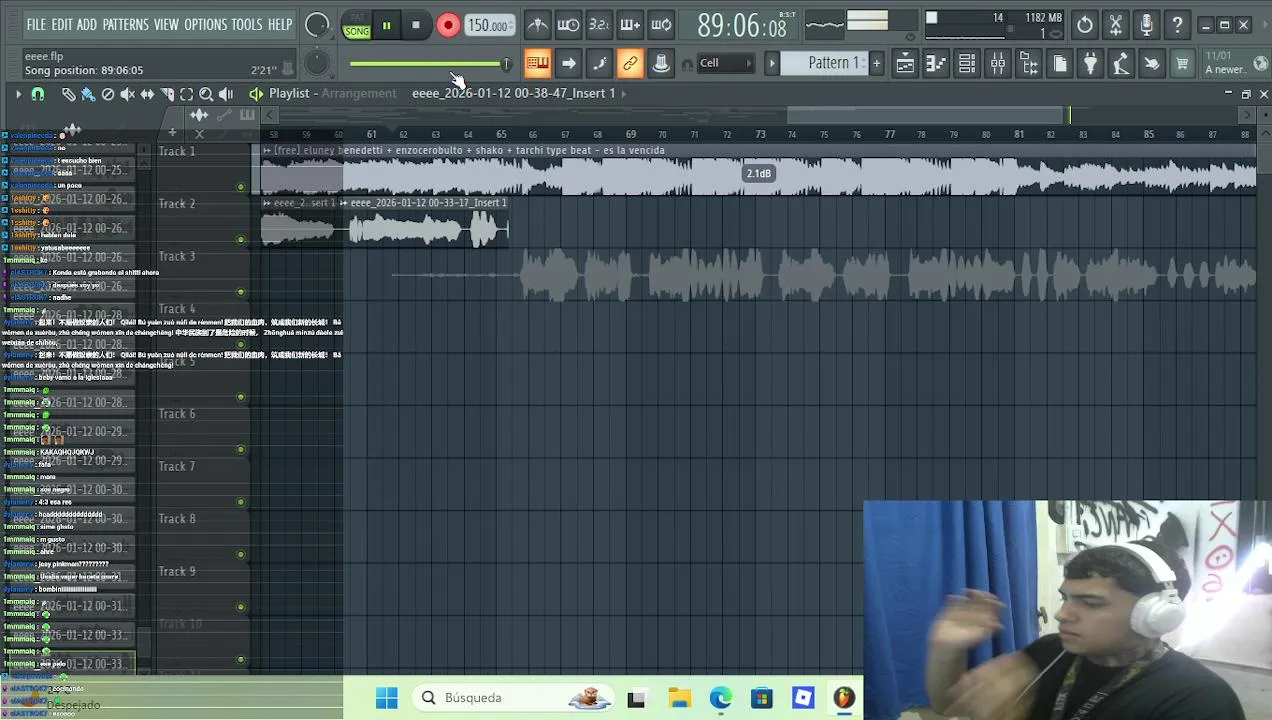Select the Slice tool in Playlist

coord(167,94)
